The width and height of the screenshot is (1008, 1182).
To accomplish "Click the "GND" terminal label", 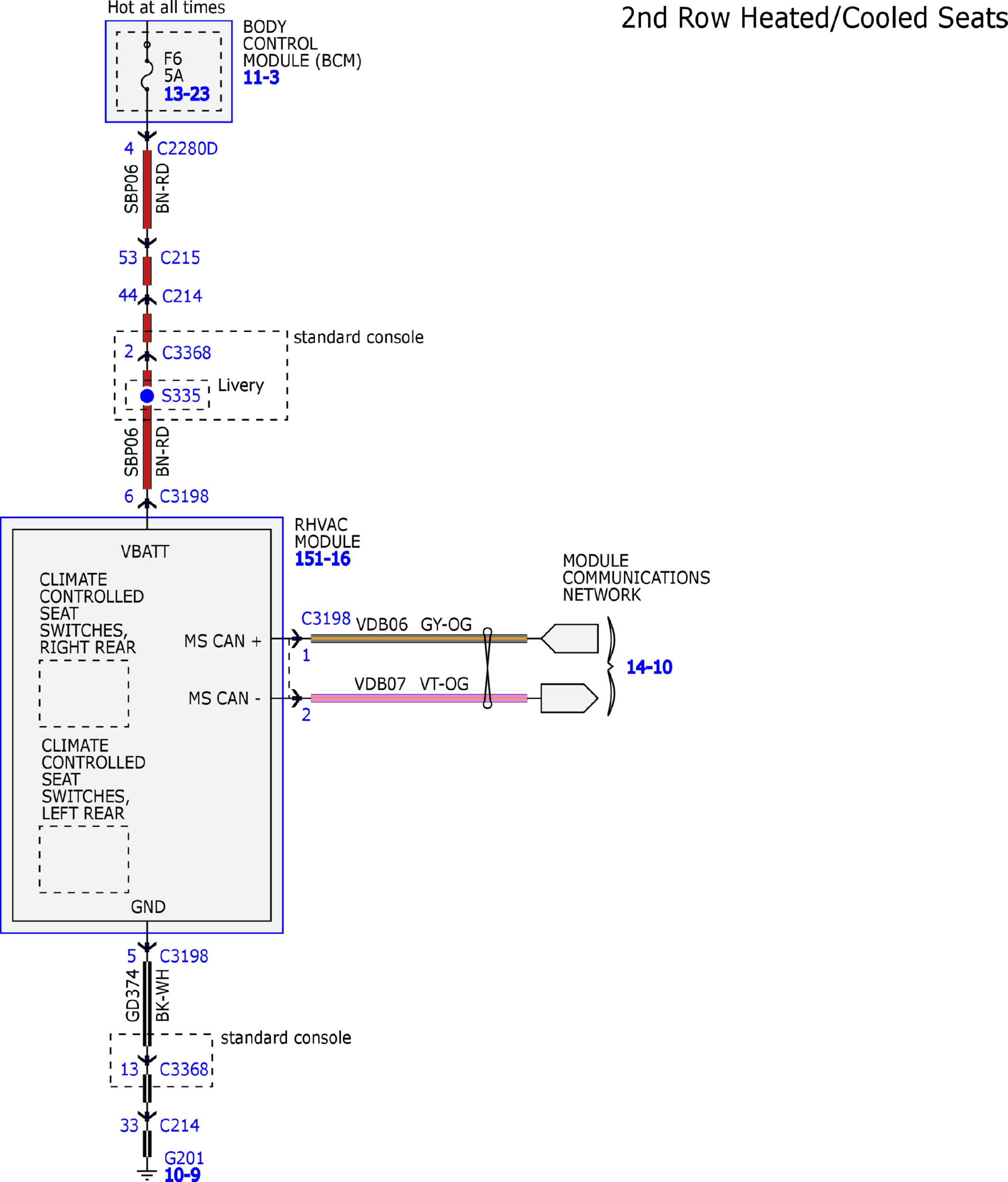I will click(x=148, y=907).
